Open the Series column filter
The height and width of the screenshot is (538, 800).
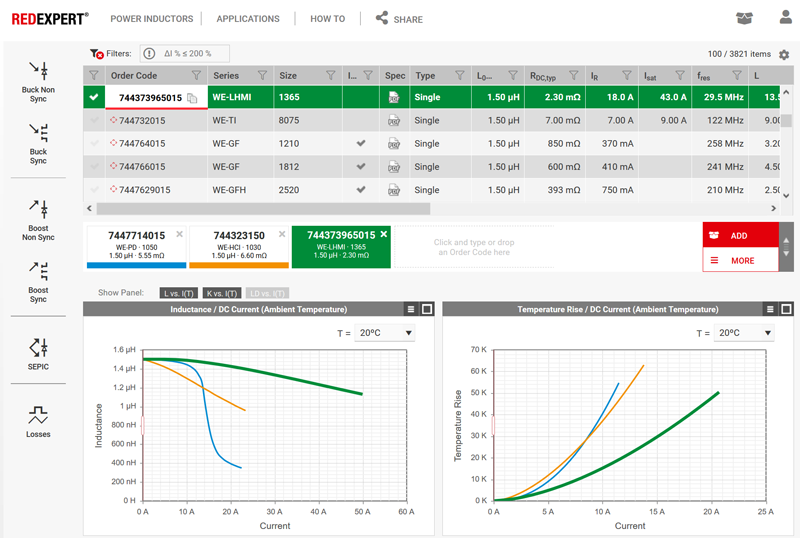263,76
